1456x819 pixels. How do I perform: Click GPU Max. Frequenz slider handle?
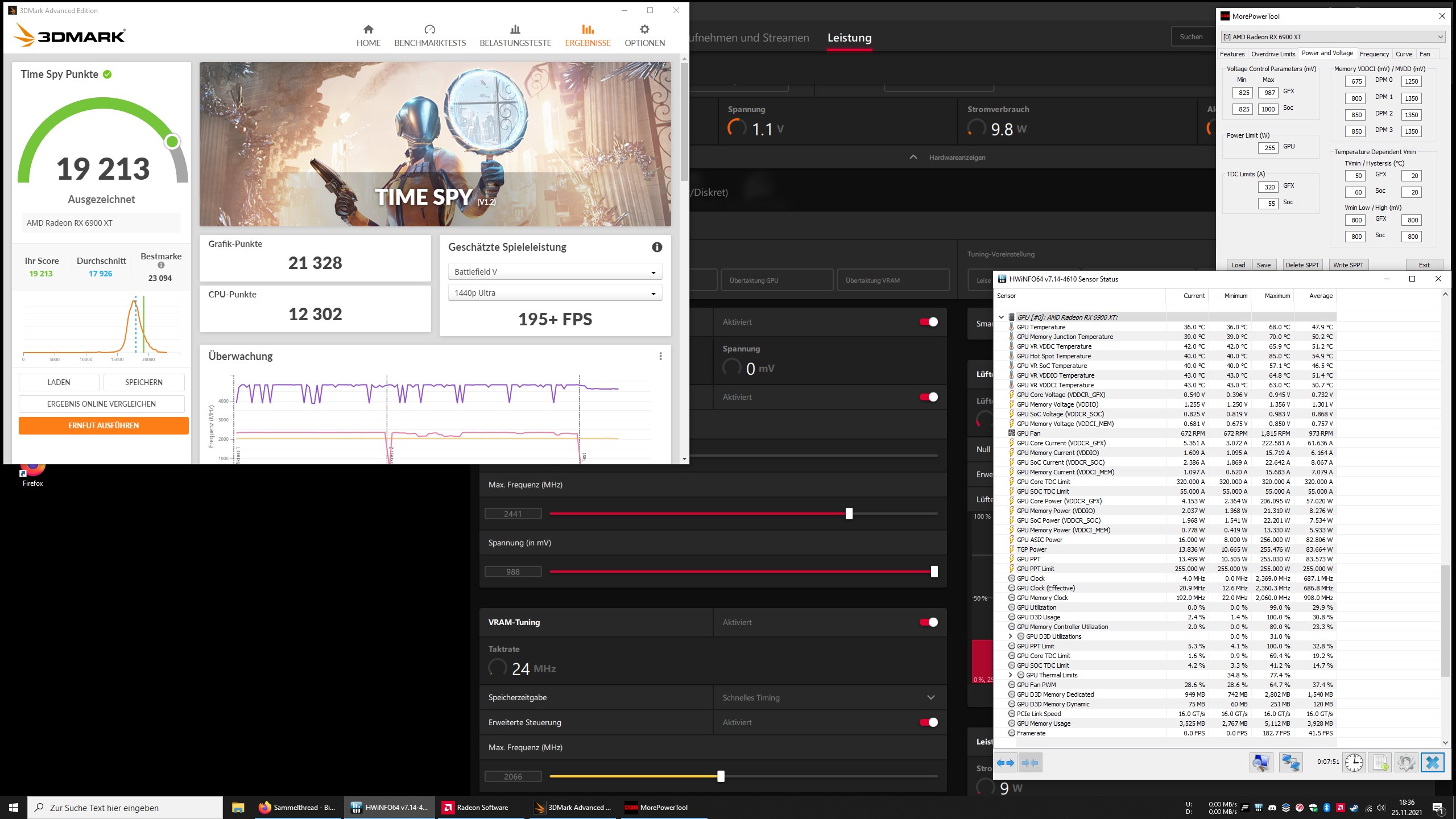coord(849,514)
